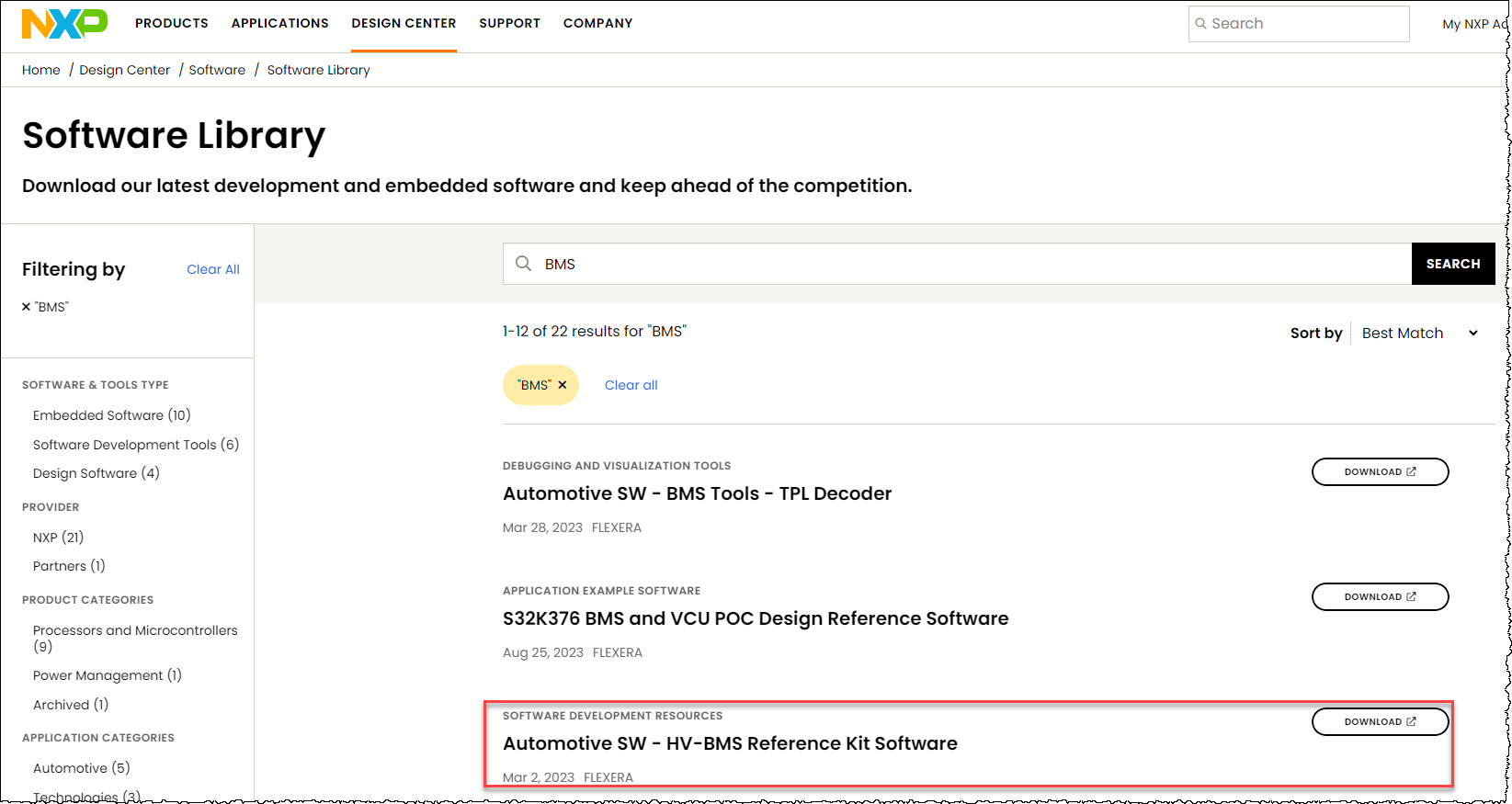Screen dimensions: 1512x804
Task: Download HV-BMS Reference Kit Software
Action: point(1380,721)
